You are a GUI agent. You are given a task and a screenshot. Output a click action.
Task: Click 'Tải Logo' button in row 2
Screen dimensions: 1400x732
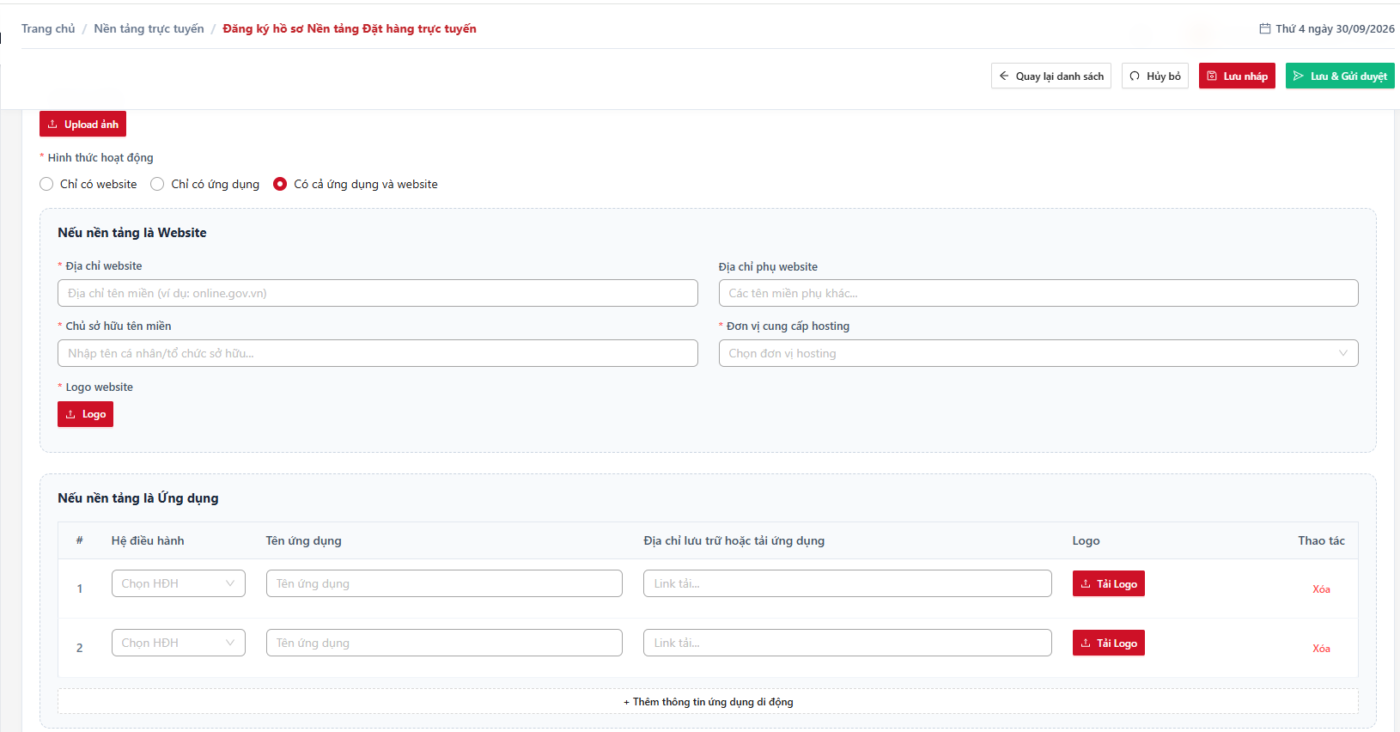[x=1108, y=643]
